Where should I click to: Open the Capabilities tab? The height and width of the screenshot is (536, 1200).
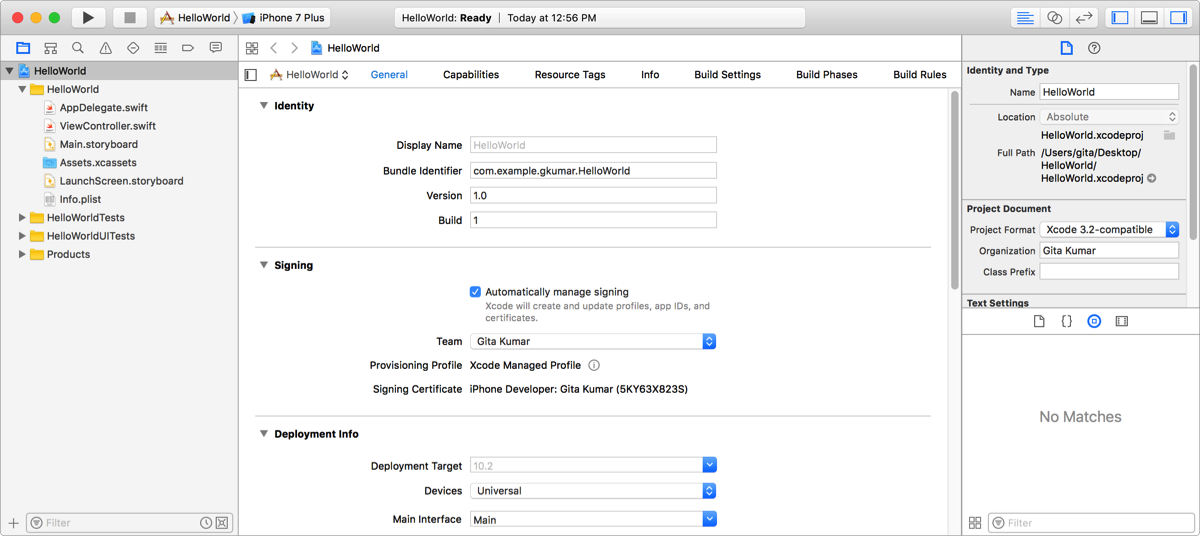pyautogui.click(x=470, y=75)
